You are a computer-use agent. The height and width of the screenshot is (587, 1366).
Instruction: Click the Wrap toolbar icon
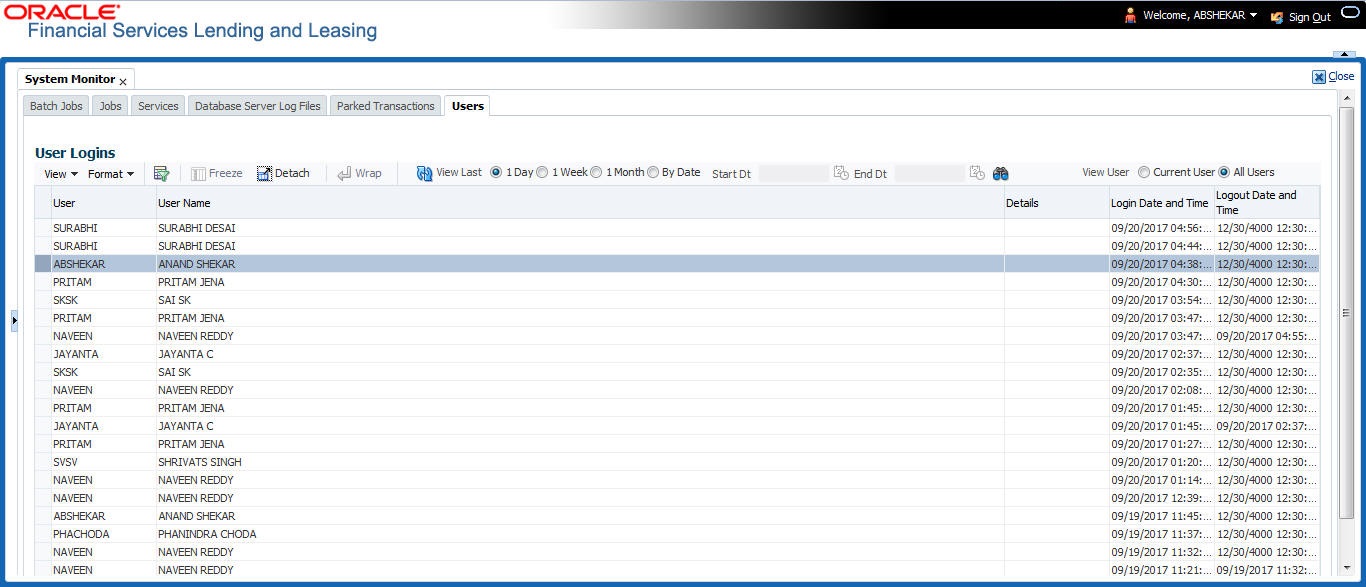[345, 173]
